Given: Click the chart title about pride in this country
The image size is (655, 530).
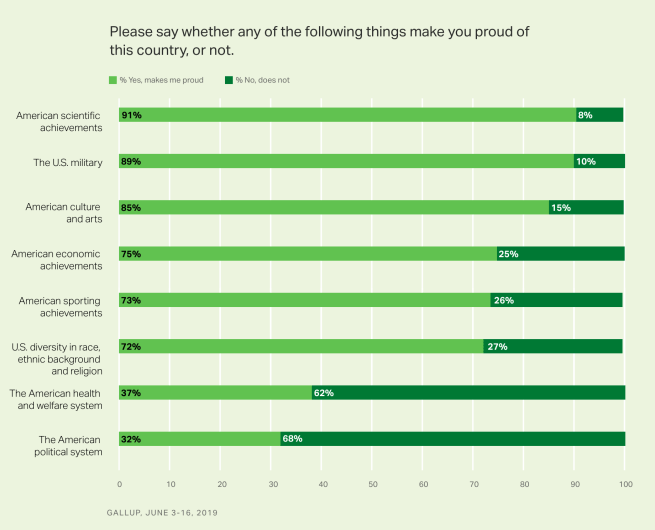Looking at the screenshot, I should [319, 40].
